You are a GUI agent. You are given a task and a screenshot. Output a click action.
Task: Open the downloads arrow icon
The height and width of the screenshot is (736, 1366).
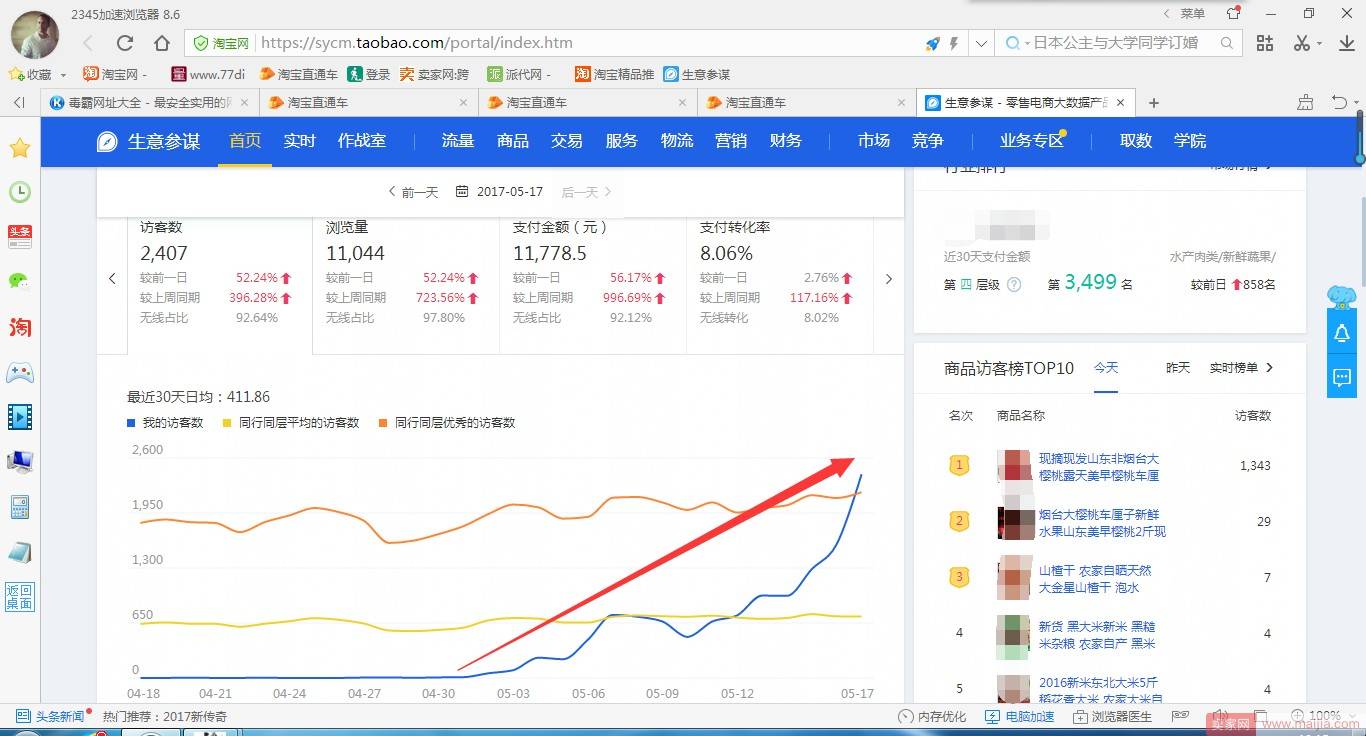click(x=1345, y=43)
